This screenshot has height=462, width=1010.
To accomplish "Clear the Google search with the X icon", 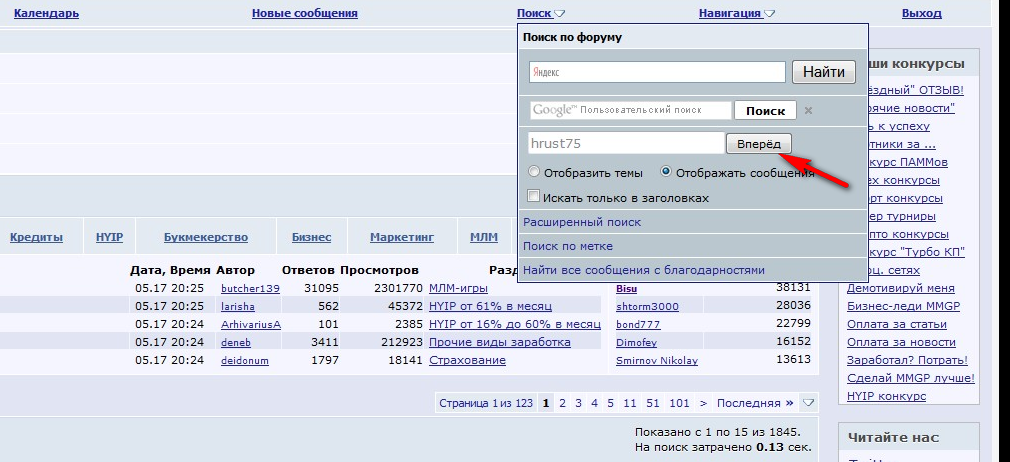I will pyautogui.click(x=808, y=110).
